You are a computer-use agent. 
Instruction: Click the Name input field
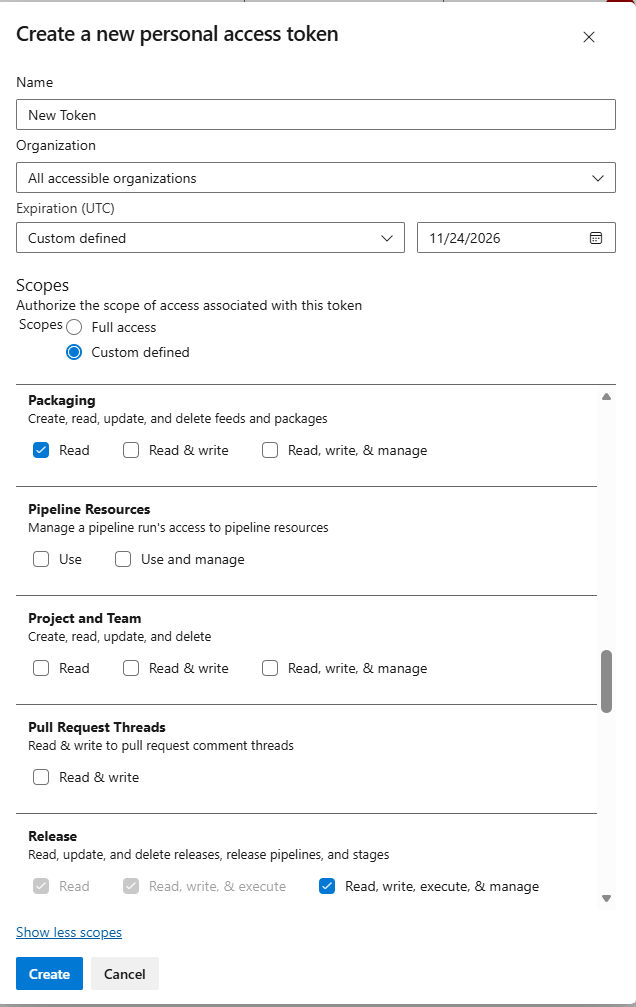tap(315, 115)
